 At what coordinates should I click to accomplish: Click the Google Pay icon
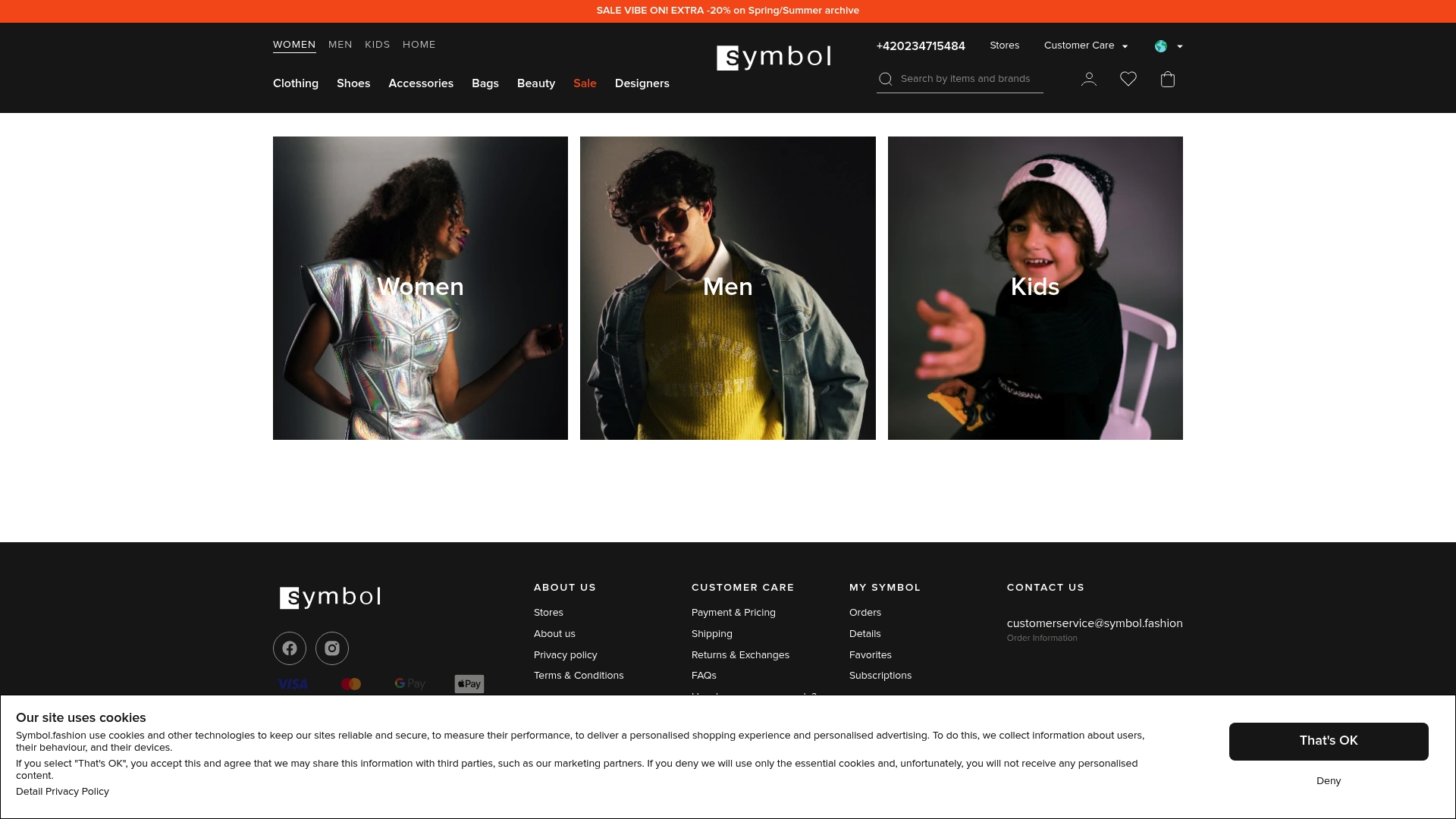[x=409, y=684]
